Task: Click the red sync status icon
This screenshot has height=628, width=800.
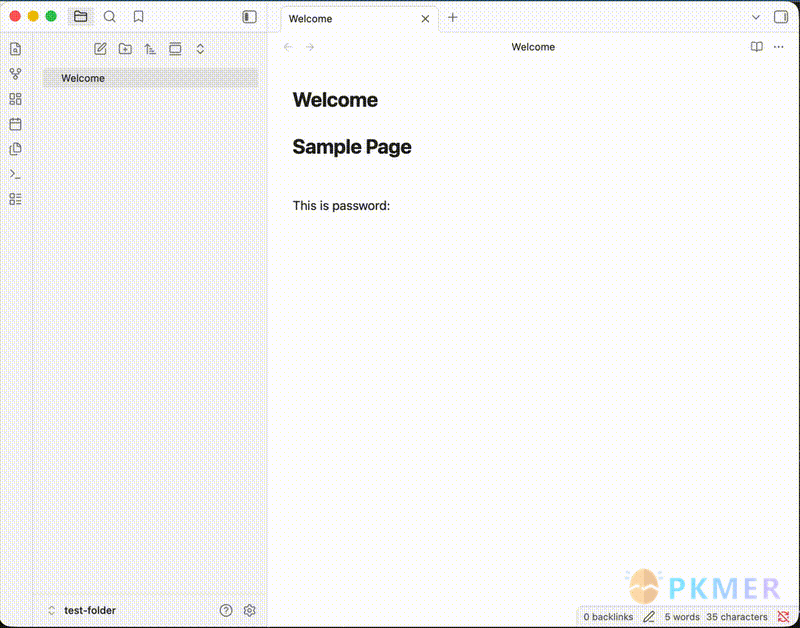Action: pos(783,617)
